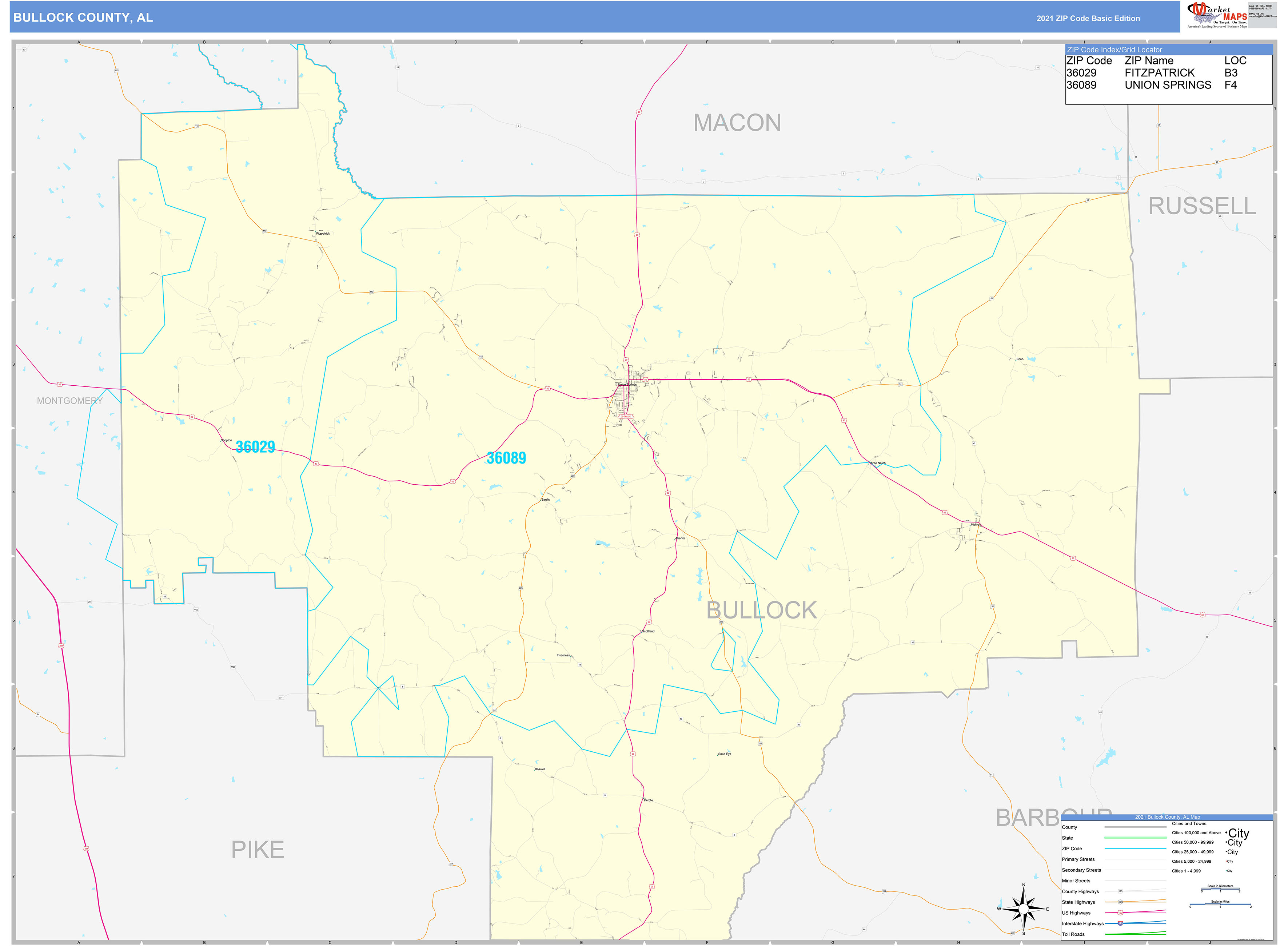Click "Cities 50,000 - 99,999" legend entry
The height and width of the screenshot is (946, 1288).
click(x=1192, y=842)
